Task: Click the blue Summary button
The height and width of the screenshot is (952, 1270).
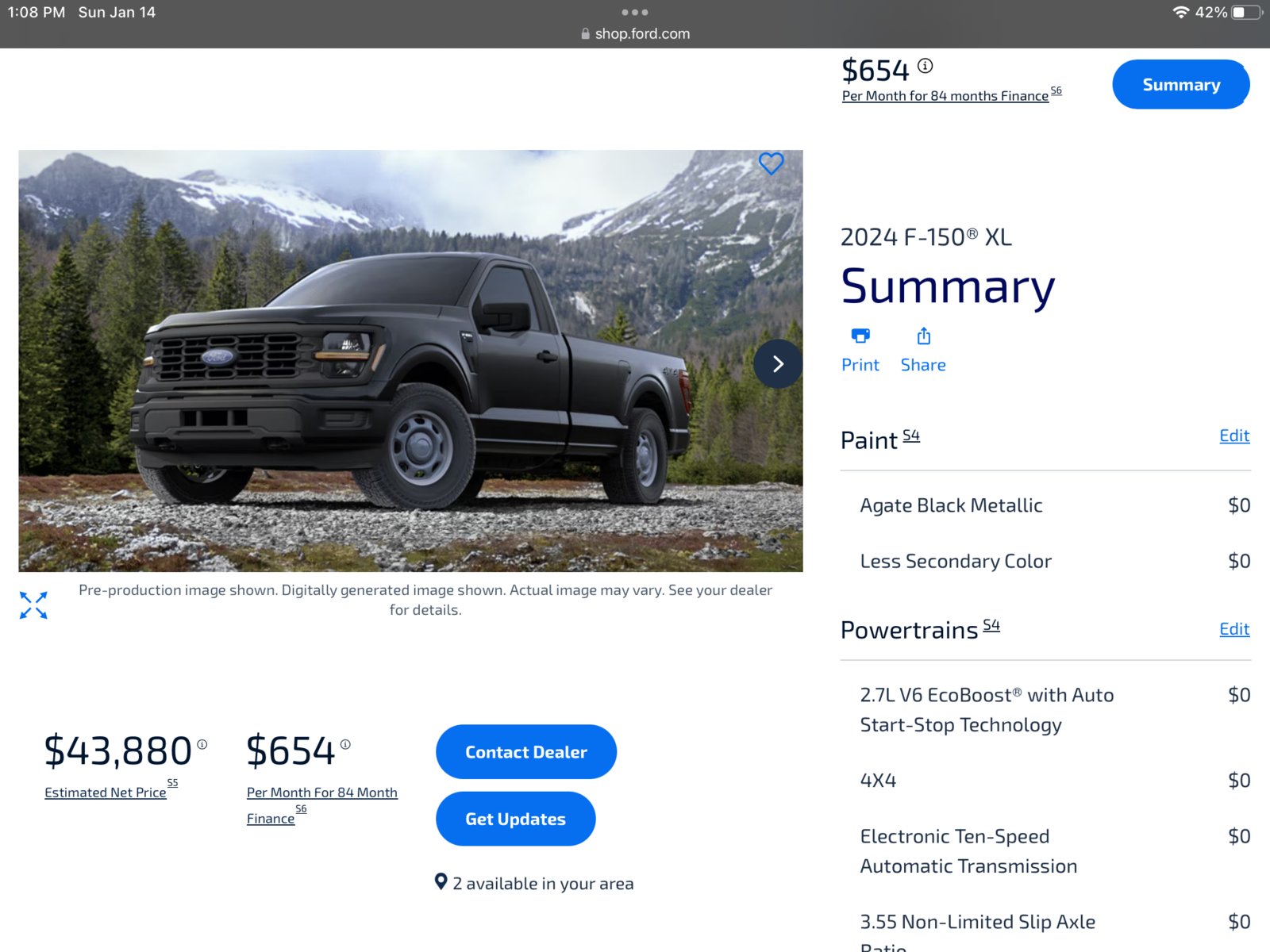Action: coord(1181,84)
